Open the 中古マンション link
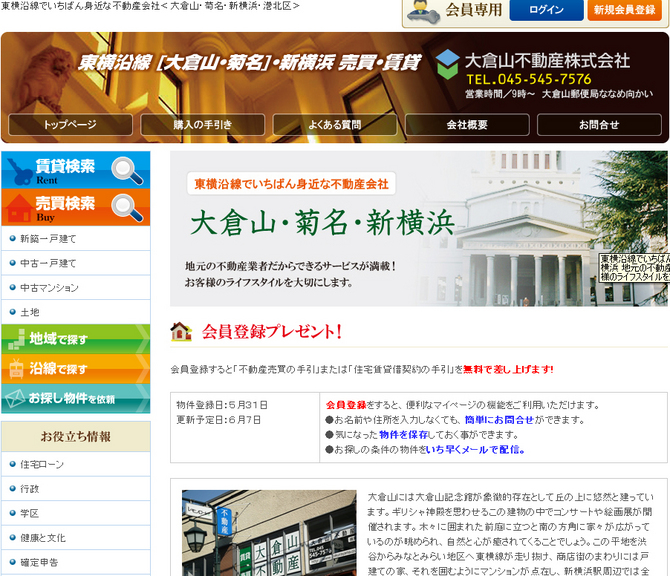This screenshot has height=576, width=670. coord(49,288)
